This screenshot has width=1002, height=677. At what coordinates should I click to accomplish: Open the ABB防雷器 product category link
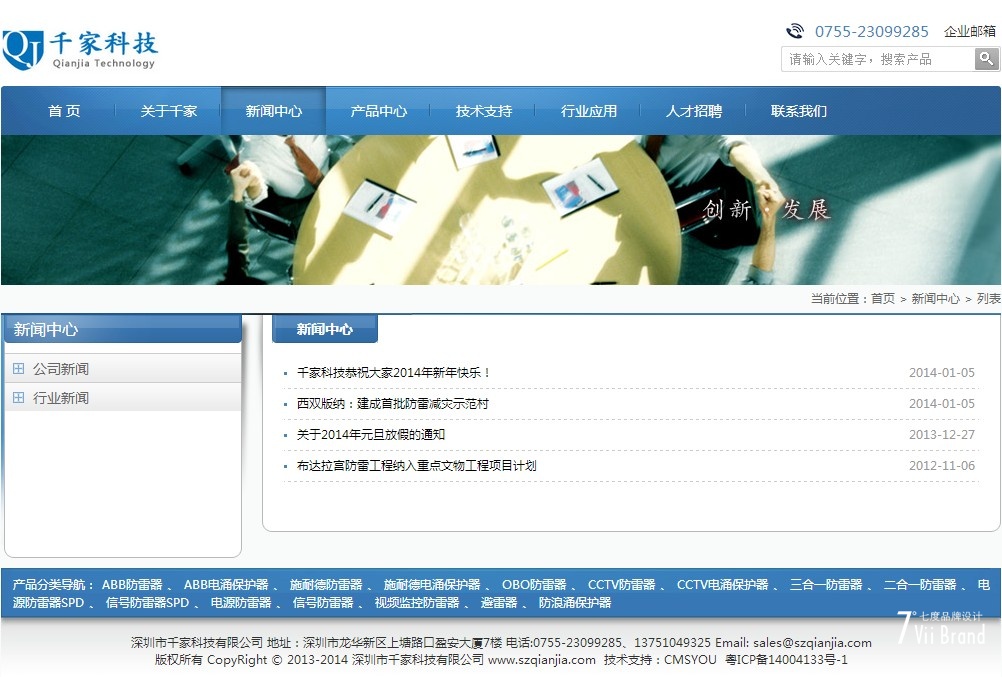132,585
